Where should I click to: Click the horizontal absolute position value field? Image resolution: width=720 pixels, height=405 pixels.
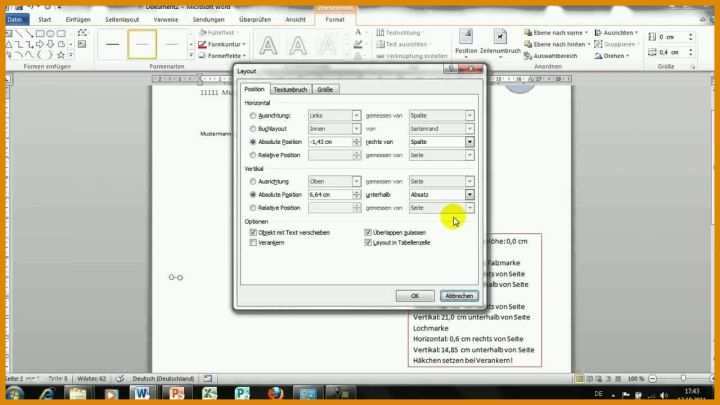(x=330, y=142)
